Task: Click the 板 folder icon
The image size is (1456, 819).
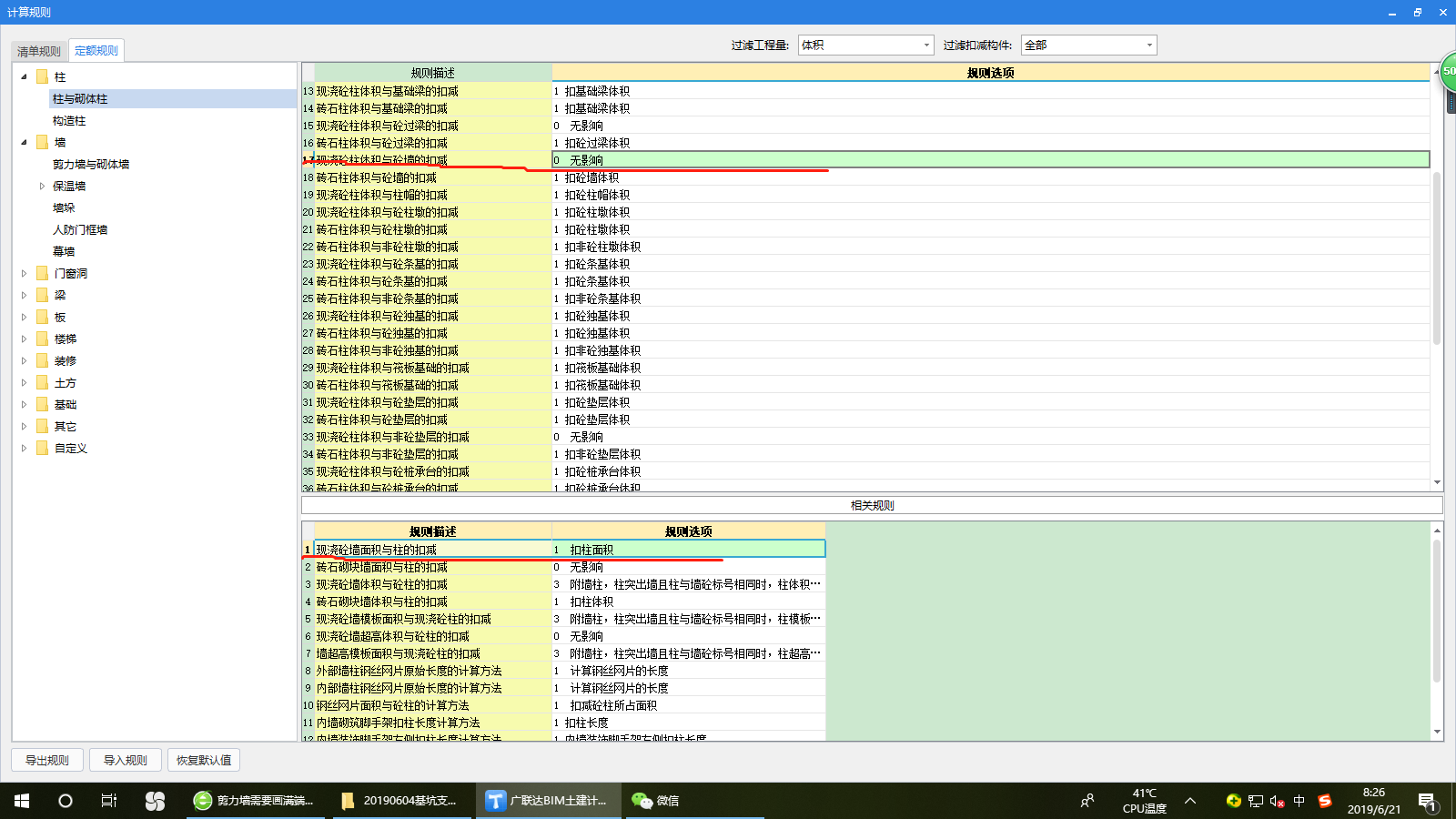Action: pos(42,317)
